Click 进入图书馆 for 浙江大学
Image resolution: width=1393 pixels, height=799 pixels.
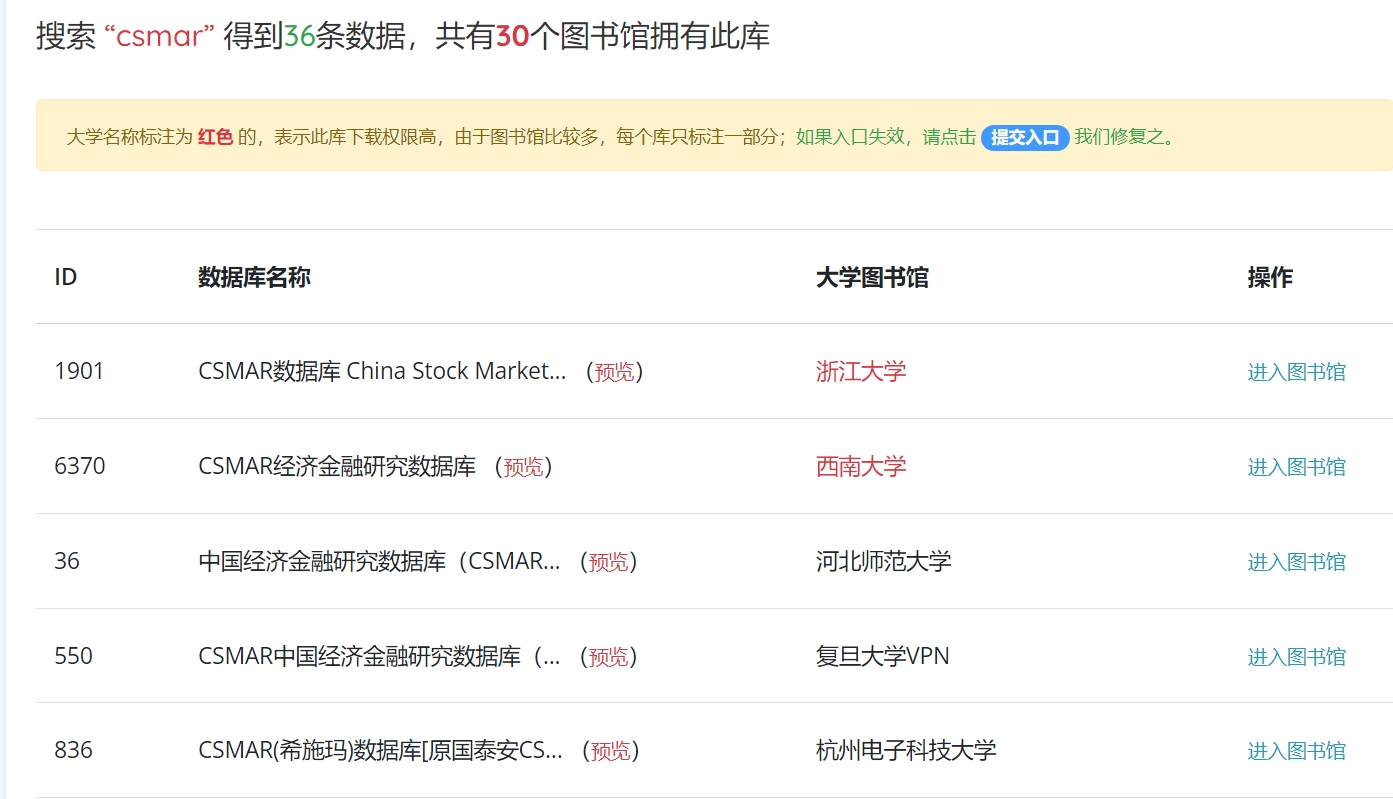(1296, 372)
